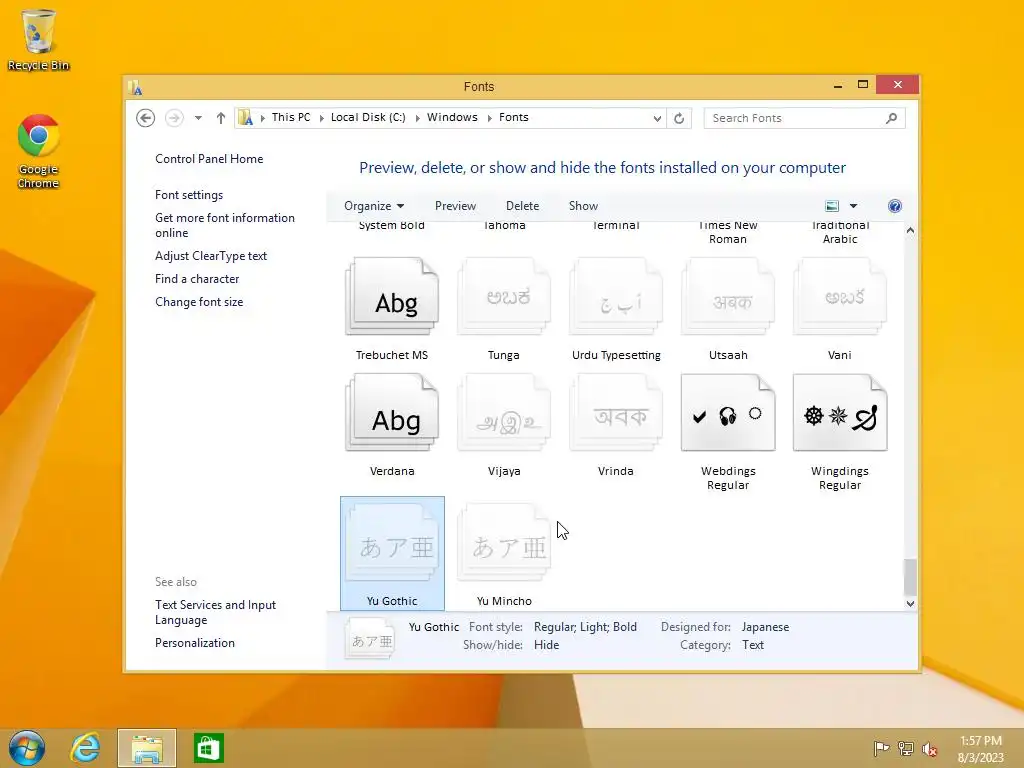Refresh the Fonts folder view
Image resolution: width=1024 pixels, height=768 pixels.
[x=679, y=118]
